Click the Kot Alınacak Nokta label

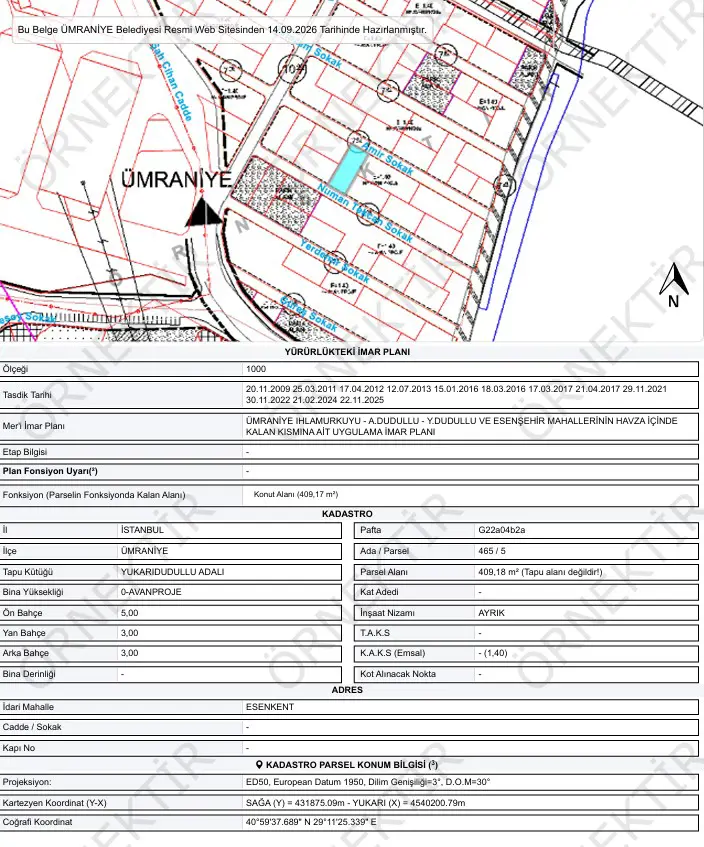coord(398,674)
